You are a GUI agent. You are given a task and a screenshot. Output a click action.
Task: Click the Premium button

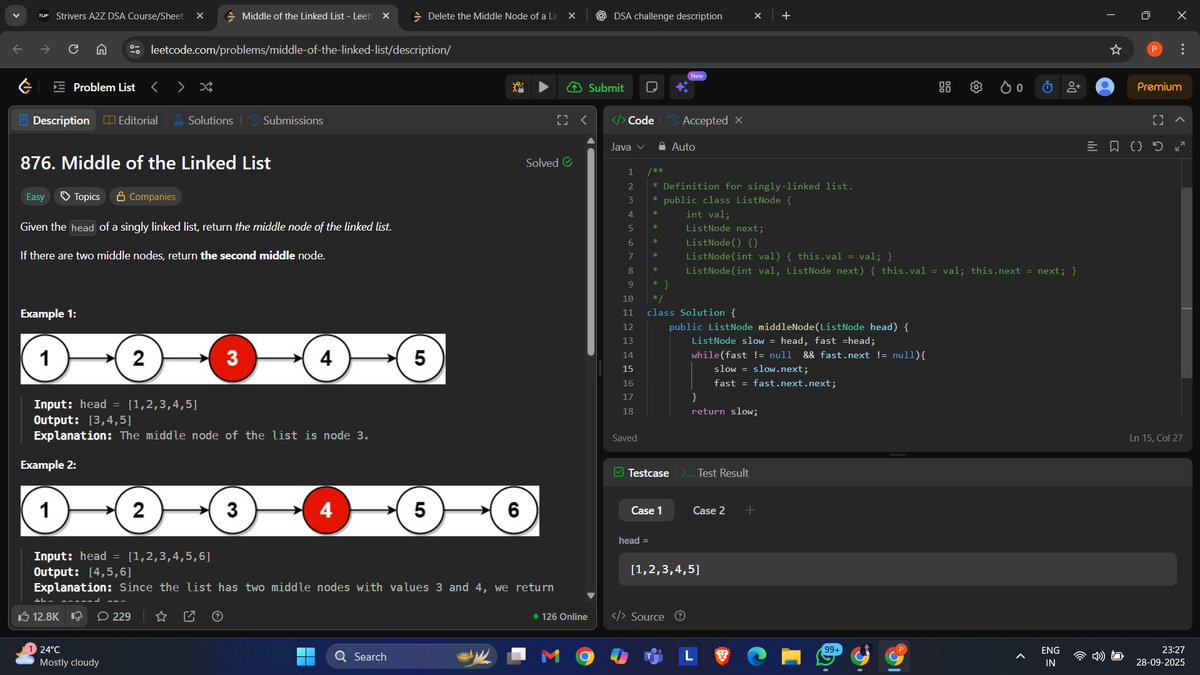[x=1160, y=87]
